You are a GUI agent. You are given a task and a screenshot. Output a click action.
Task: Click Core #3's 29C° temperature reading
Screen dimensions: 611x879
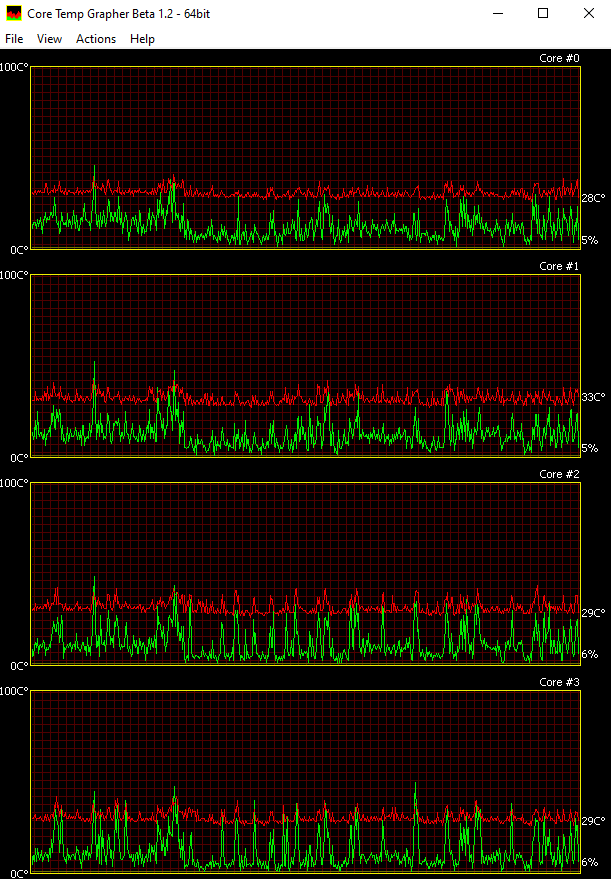(x=593, y=821)
